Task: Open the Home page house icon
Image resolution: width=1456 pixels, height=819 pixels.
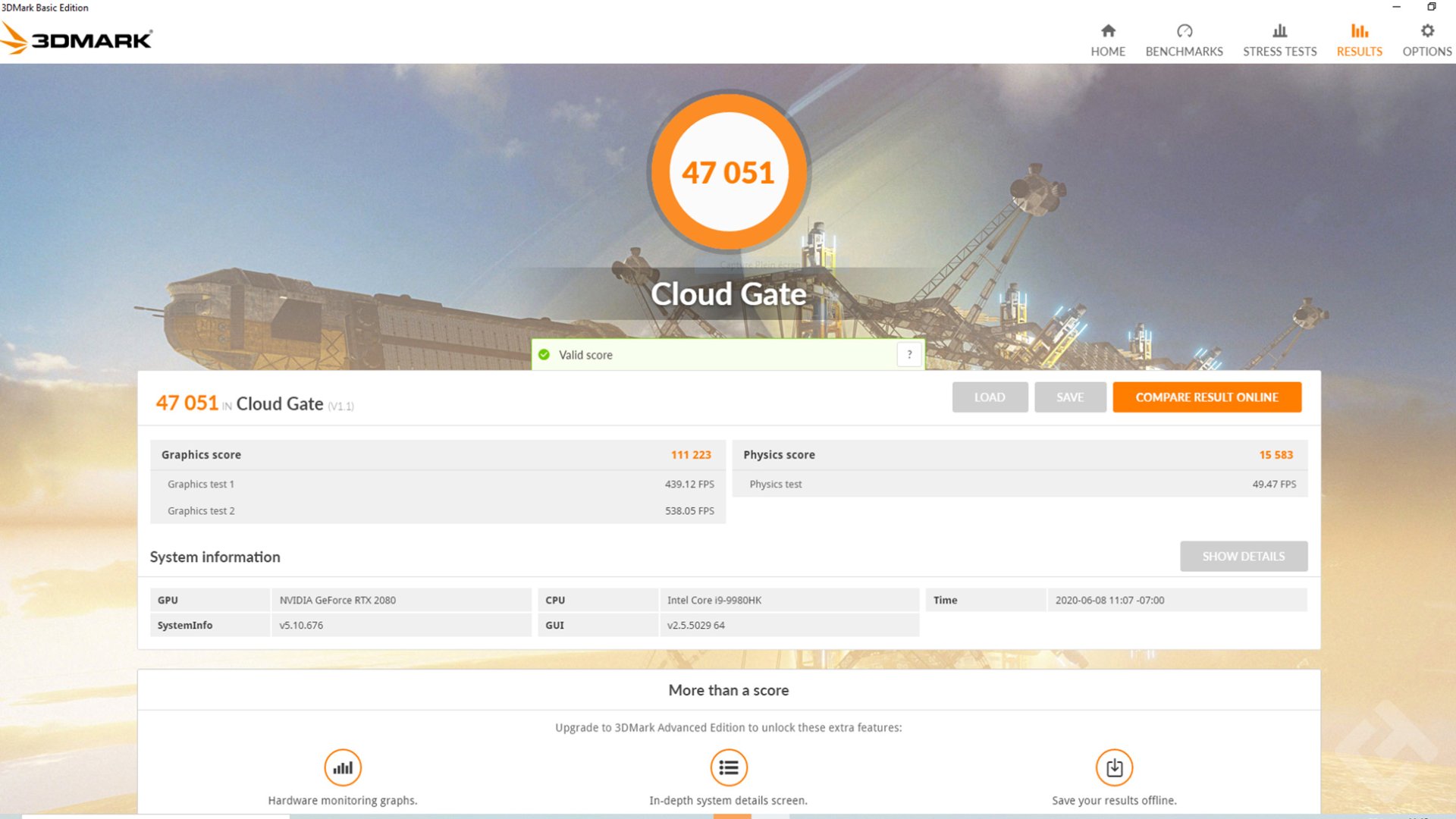Action: click(x=1108, y=31)
